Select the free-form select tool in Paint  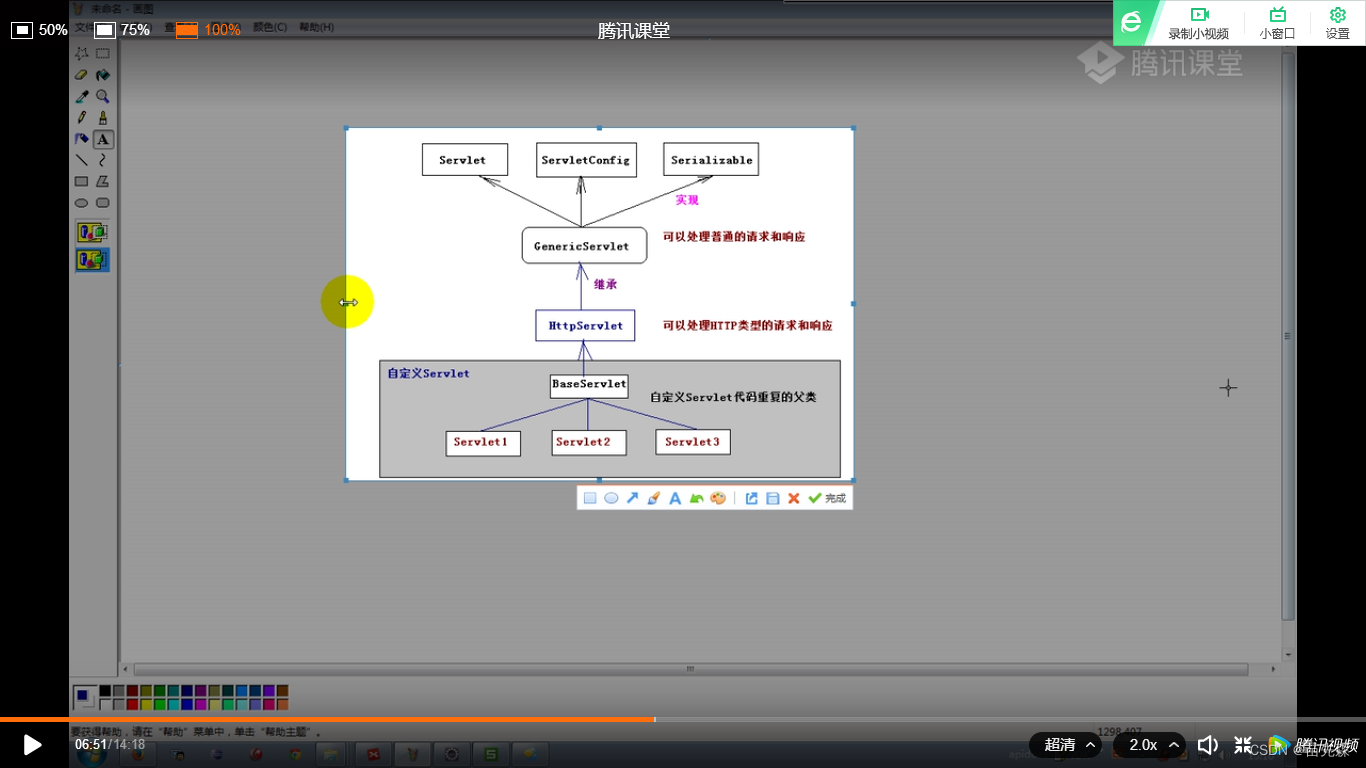[82, 53]
